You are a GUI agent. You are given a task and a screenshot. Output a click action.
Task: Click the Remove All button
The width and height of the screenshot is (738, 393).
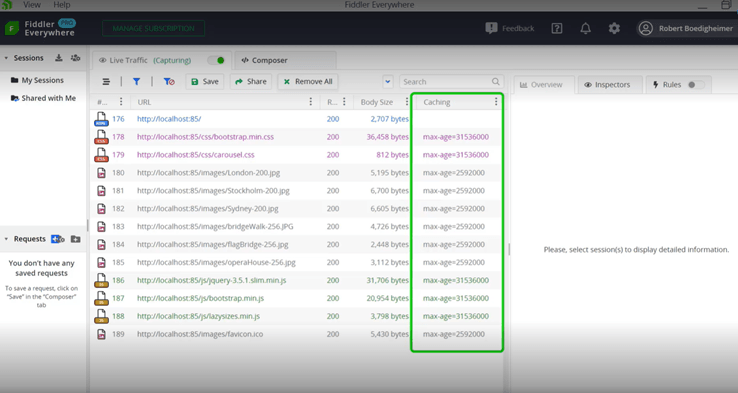click(308, 81)
